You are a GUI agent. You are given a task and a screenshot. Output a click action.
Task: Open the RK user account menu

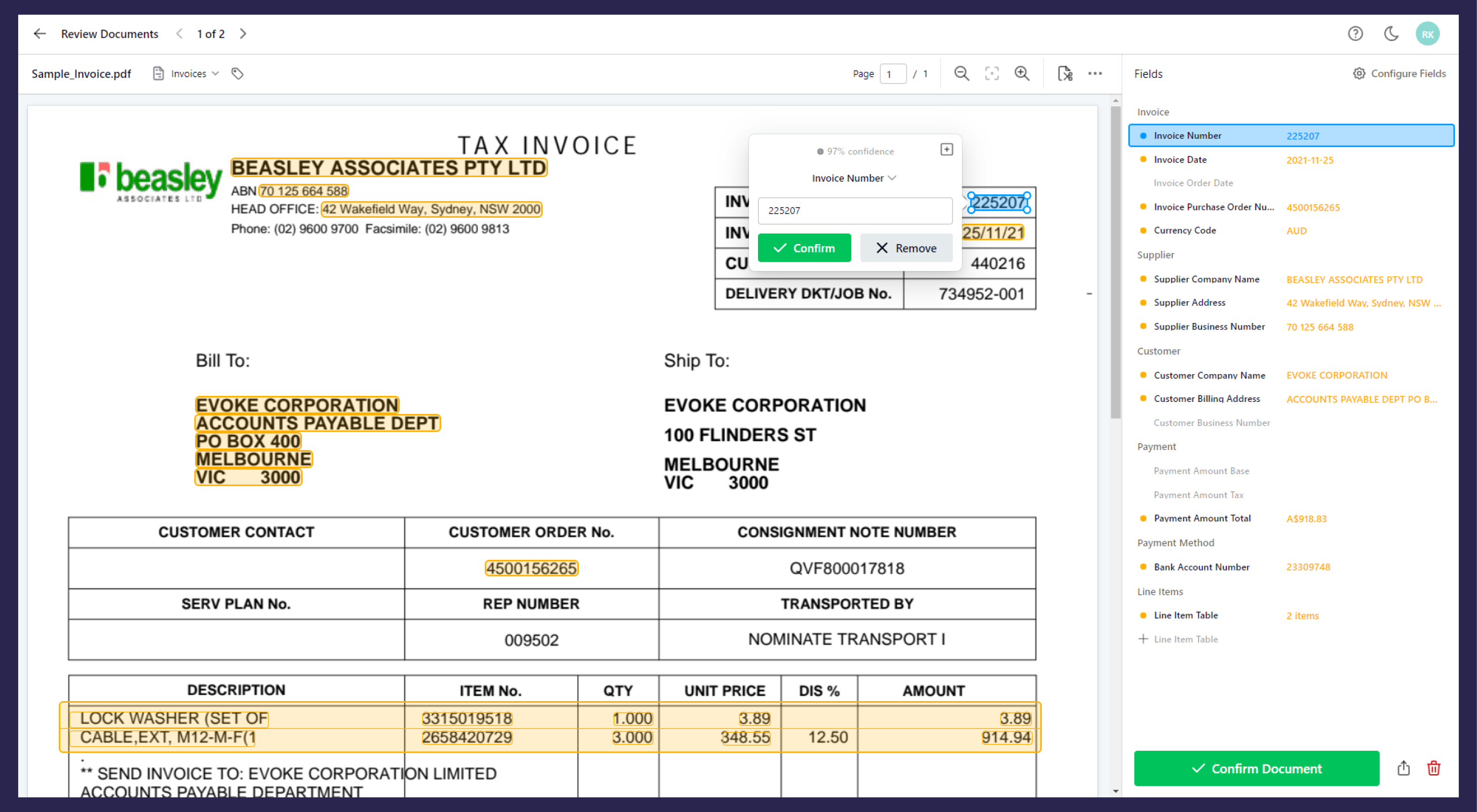click(1428, 34)
